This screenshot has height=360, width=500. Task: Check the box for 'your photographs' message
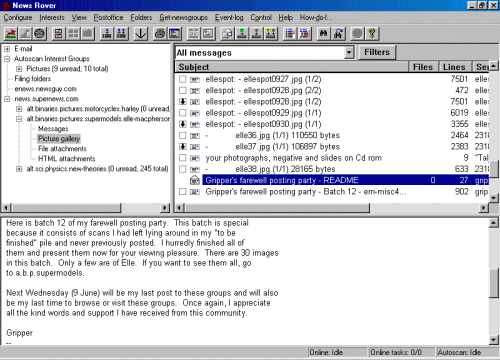tap(182, 158)
